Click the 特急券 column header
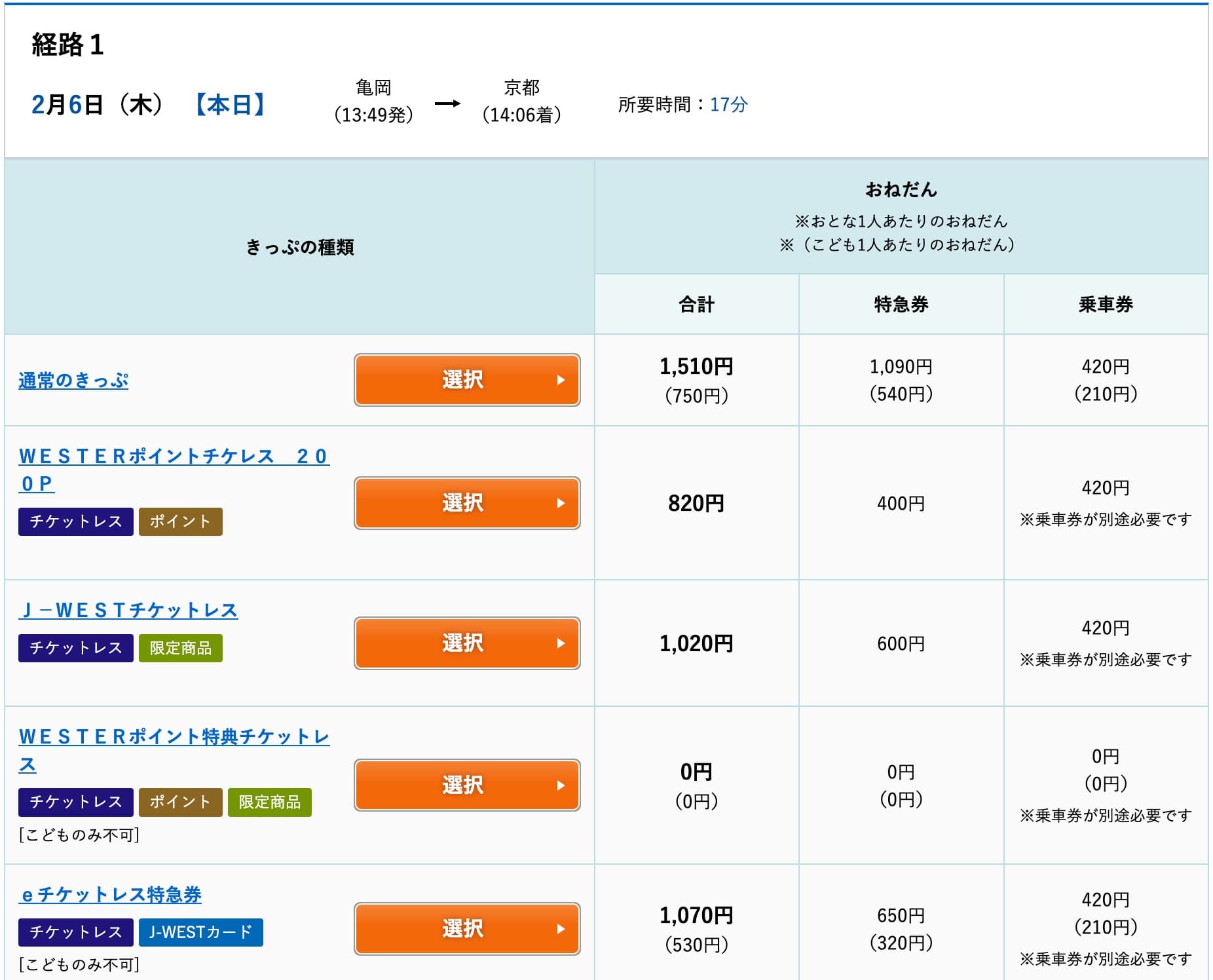Image resolution: width=1213 pixels, height=980 pixels. pyautogui.click(x=901, y=304)
